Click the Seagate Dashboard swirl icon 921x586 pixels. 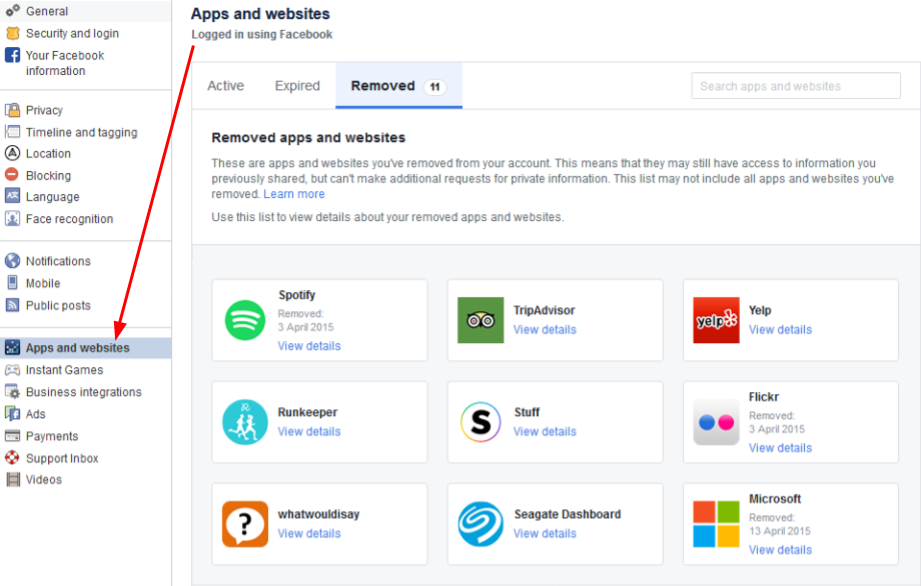coord(480,524)
